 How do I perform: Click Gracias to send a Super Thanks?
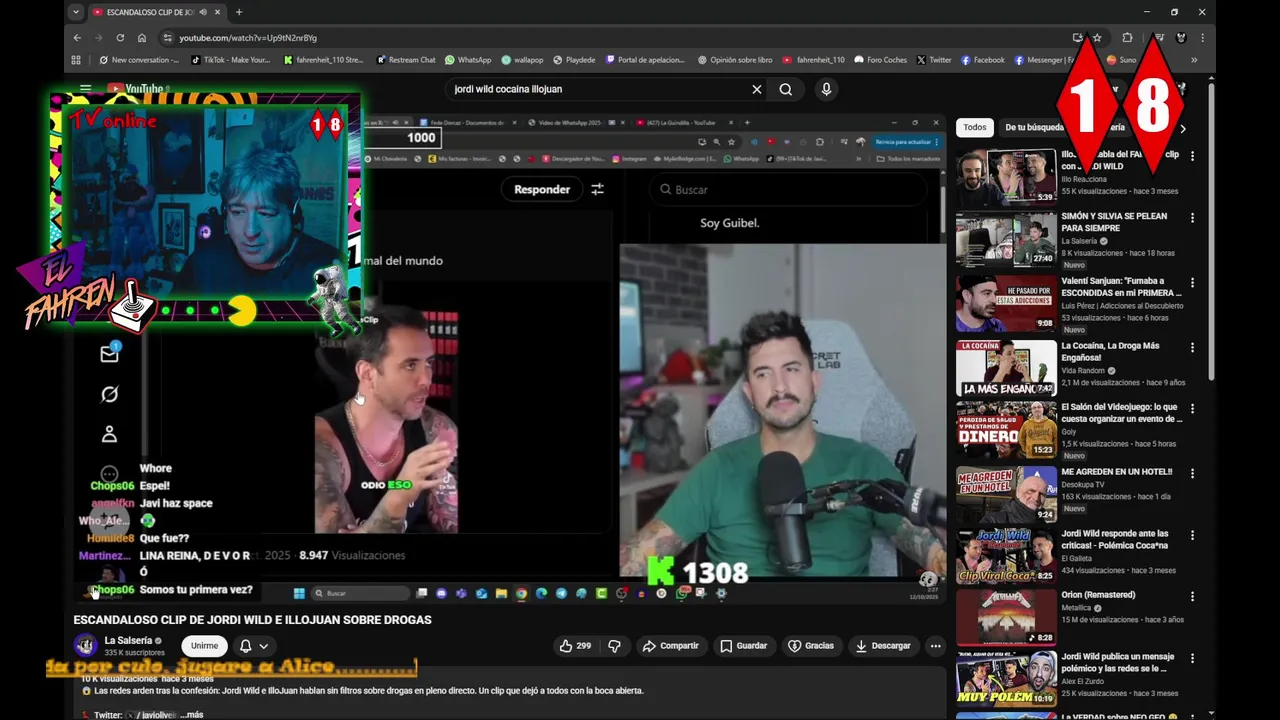point(811,646)
